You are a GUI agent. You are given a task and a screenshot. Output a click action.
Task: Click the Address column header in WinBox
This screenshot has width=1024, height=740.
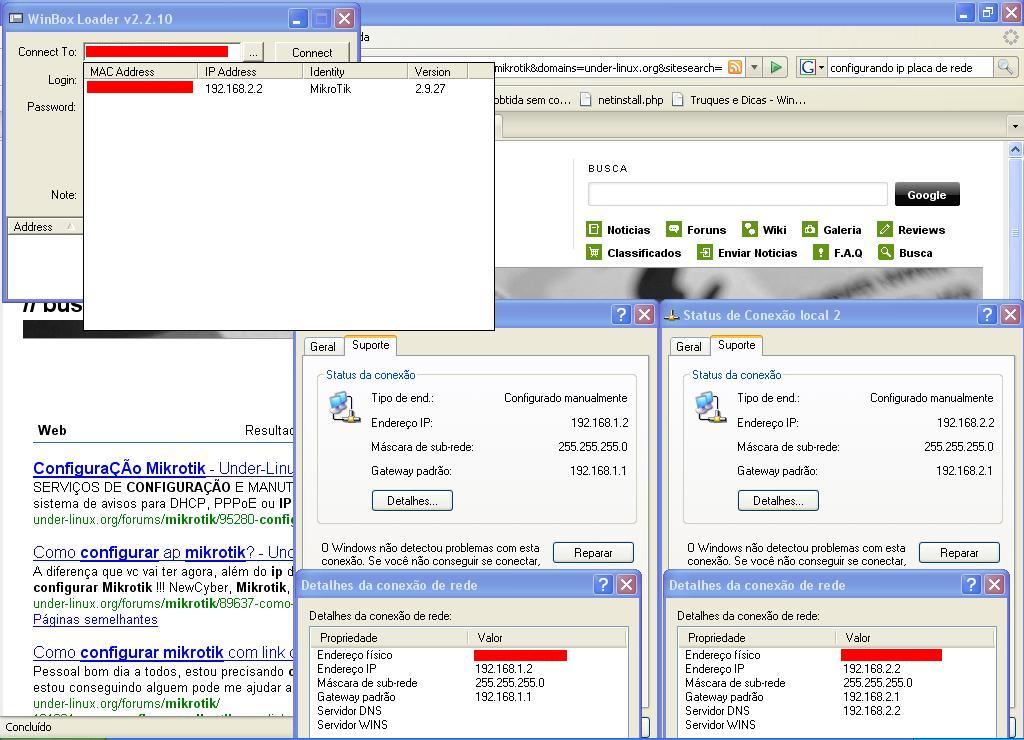click(x=44, y=226)
